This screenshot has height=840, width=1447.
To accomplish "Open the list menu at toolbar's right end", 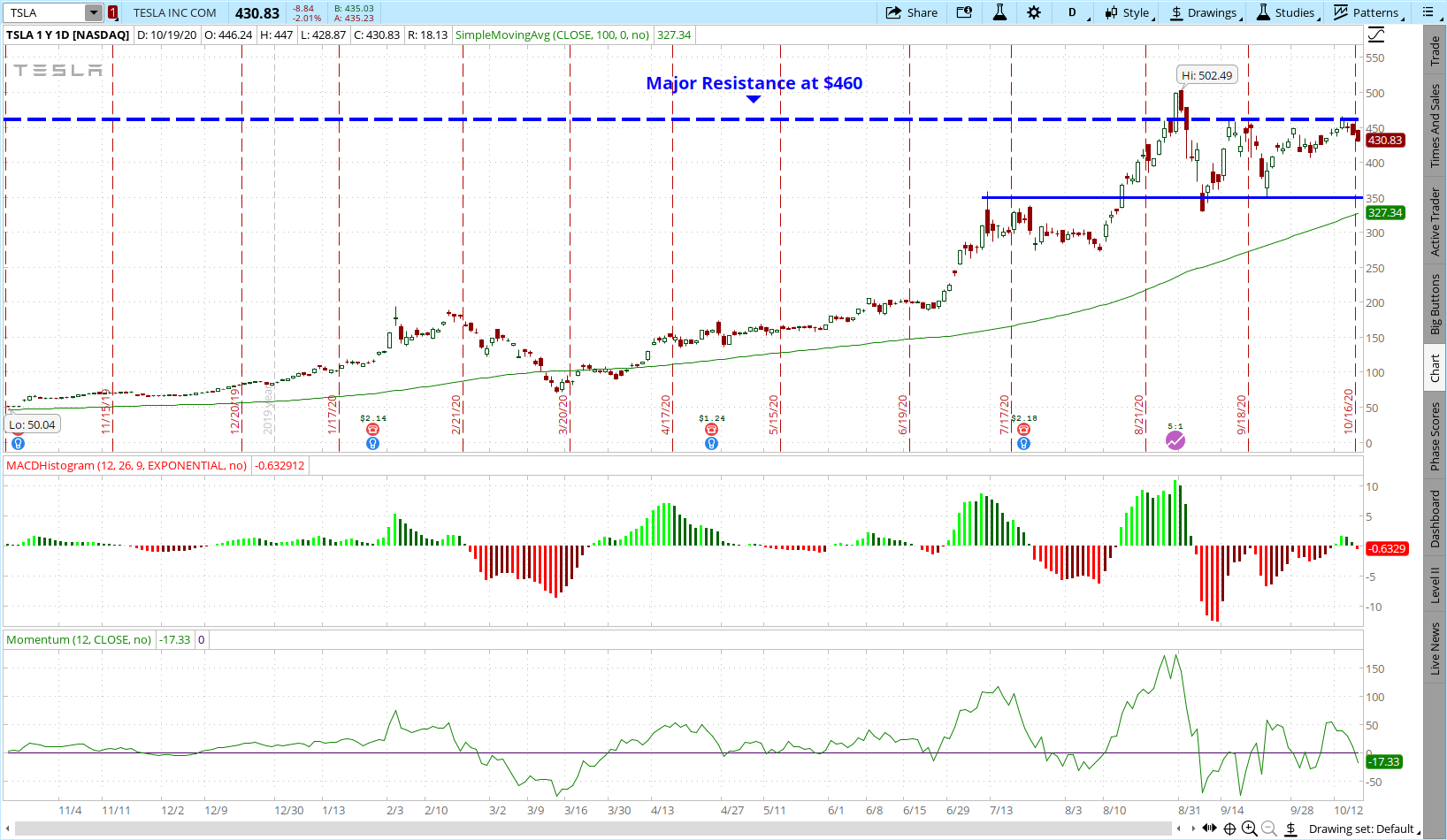I will tap(1428, 12).
